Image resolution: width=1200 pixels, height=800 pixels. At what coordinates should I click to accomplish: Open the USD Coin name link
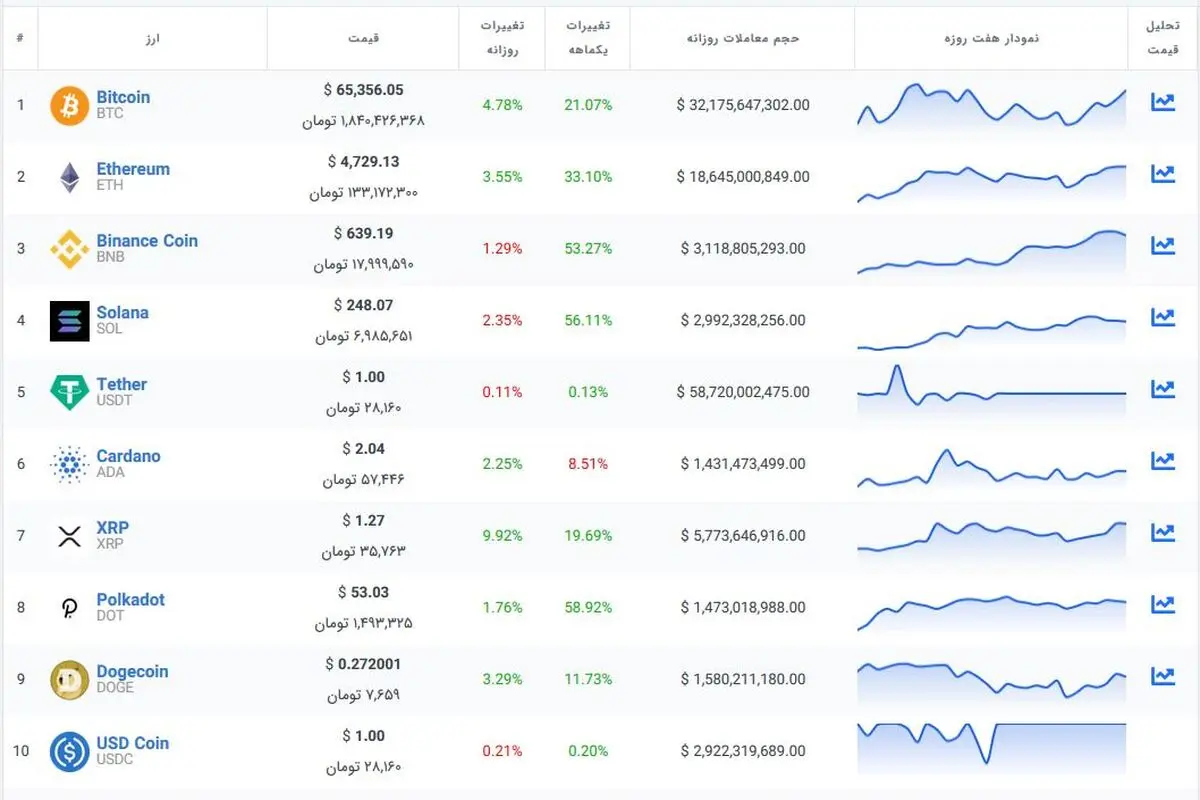click(133, 744)
